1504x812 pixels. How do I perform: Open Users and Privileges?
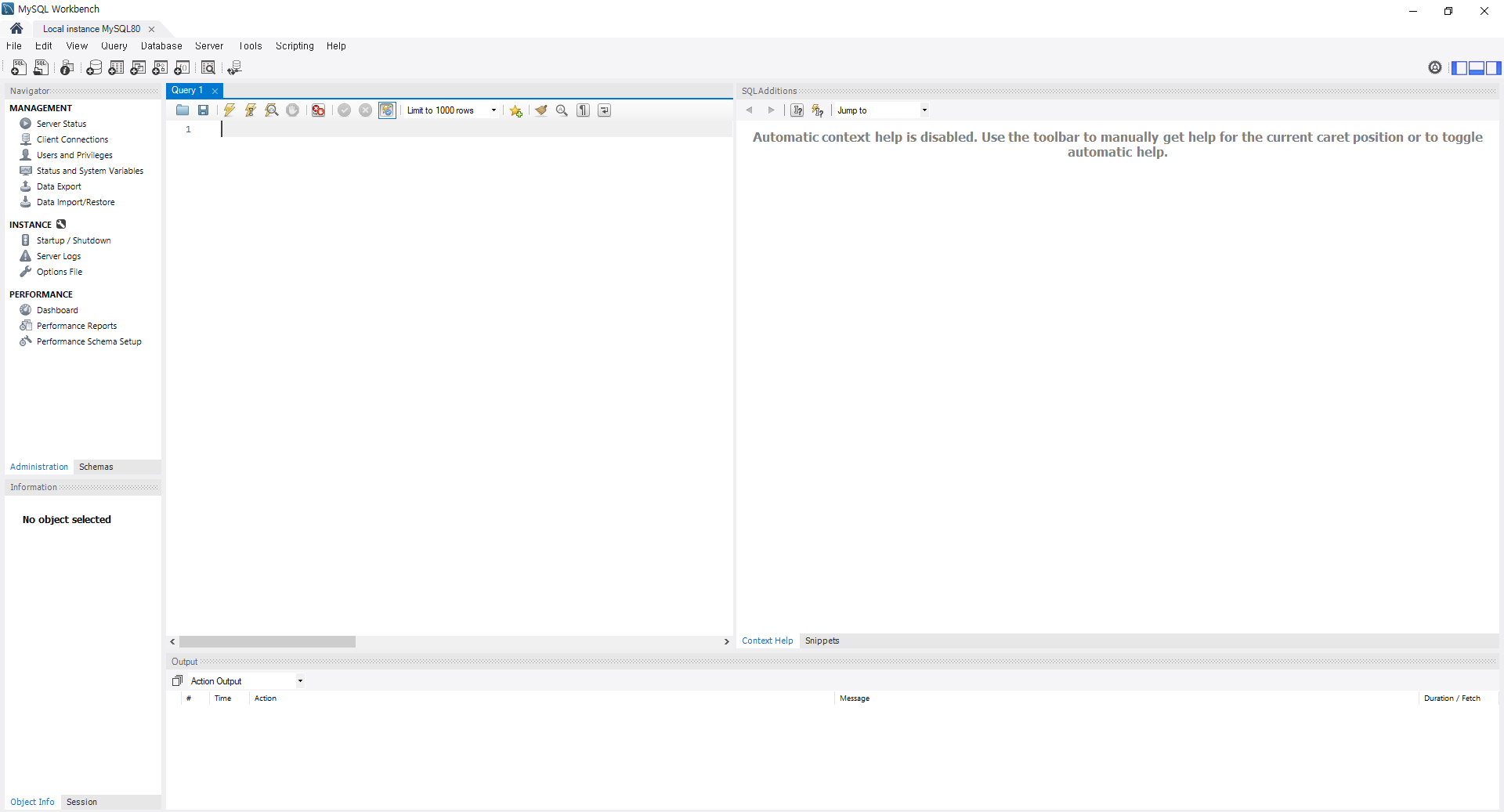click(74, 155)
